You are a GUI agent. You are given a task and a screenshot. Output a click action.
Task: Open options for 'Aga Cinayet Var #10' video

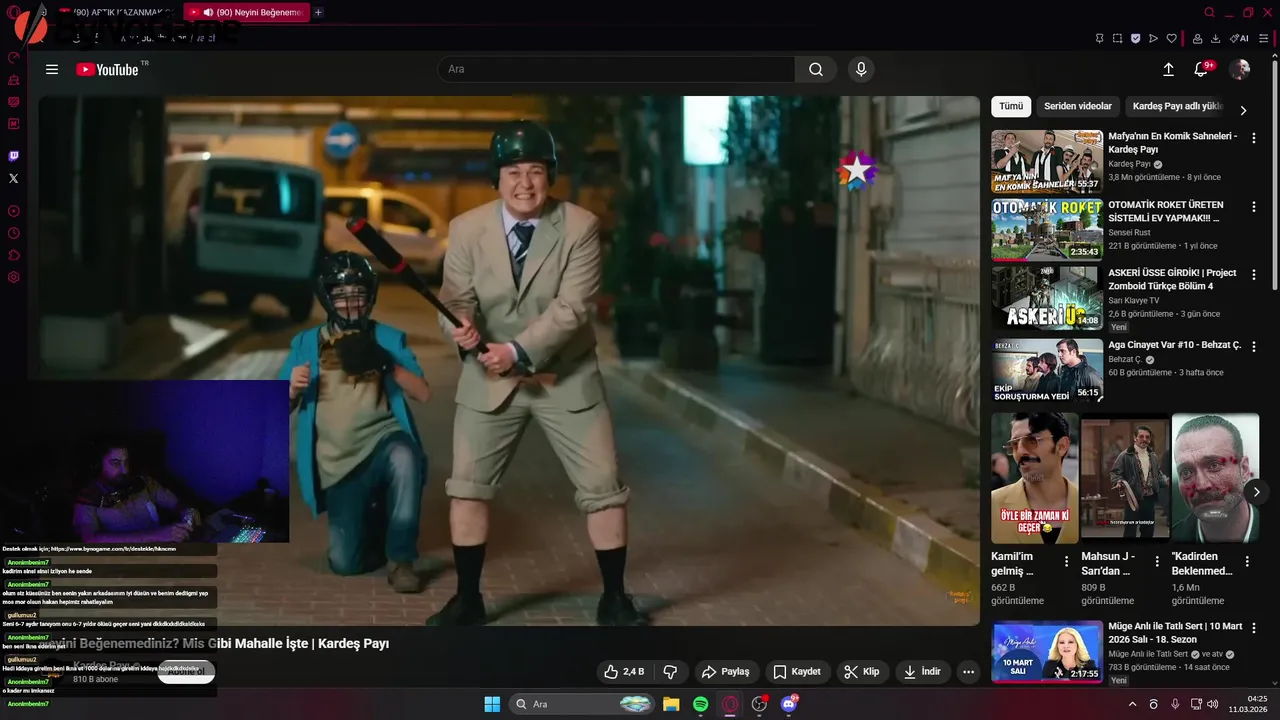point(1254,346)
